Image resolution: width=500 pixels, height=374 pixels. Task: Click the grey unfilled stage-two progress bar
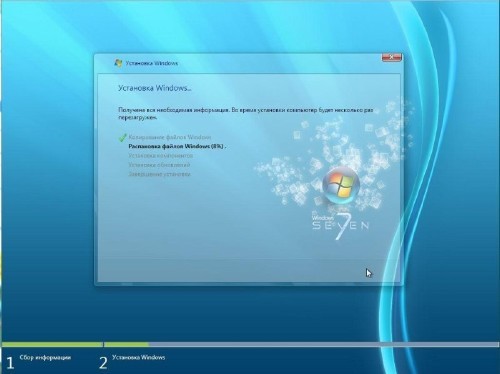pos(323,344)
